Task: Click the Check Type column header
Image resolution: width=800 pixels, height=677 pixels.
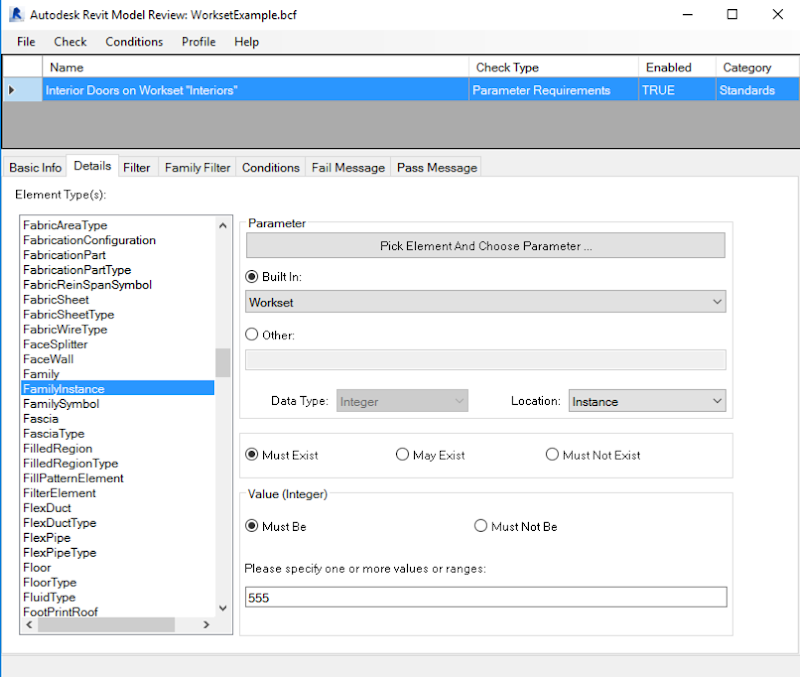Action: tap(553, 67)
